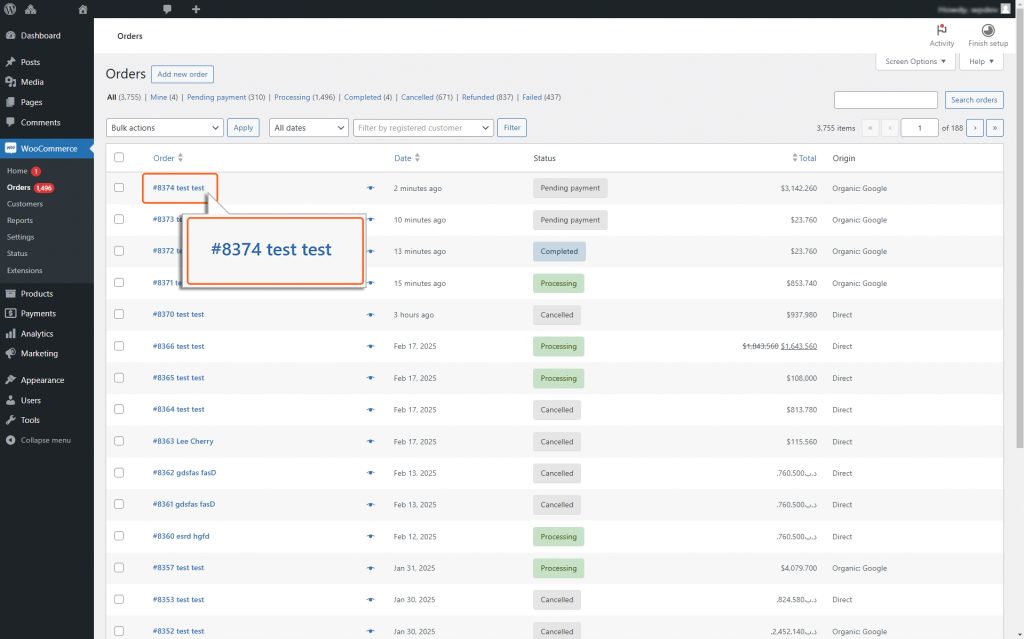The width and height of the screenshot is (1024, 639).
Task: Preview order #8357 via eye icon
Action: coord(370,568)
